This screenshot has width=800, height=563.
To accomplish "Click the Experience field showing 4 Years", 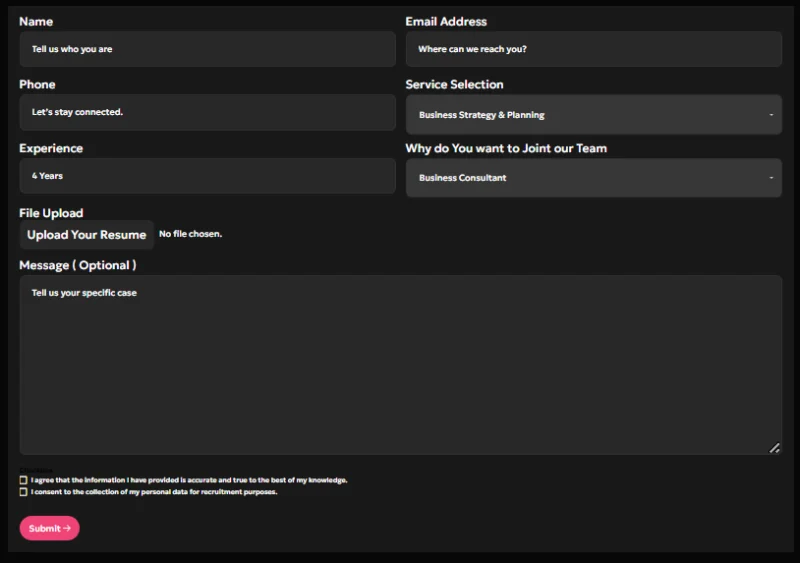I will 208,176.
